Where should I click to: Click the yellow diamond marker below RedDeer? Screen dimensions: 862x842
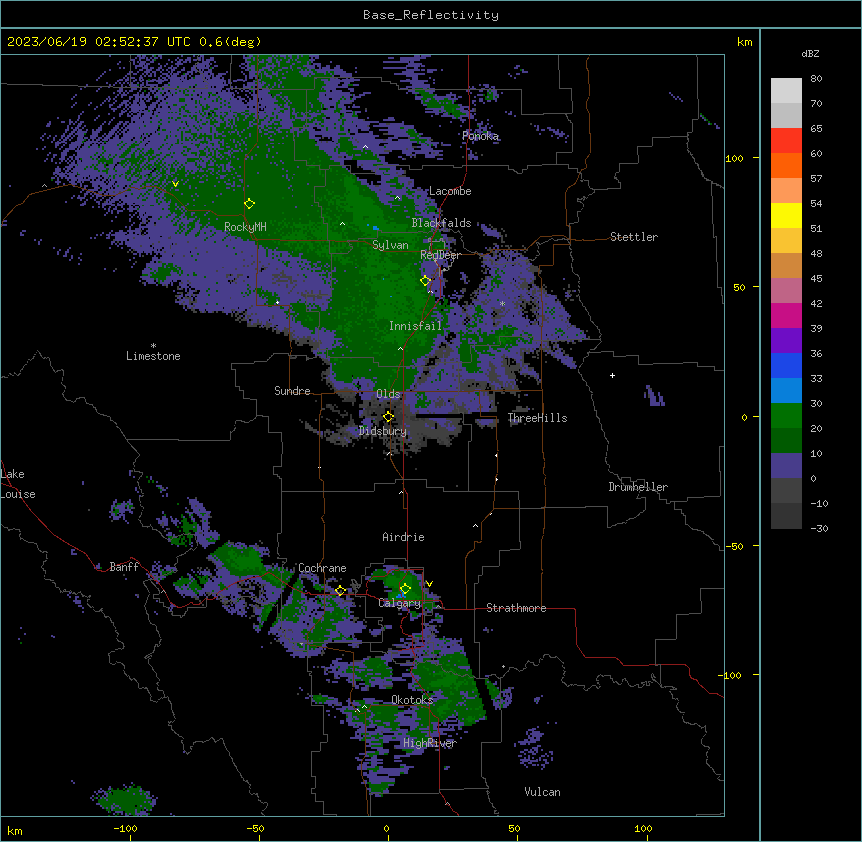point(425,281)
